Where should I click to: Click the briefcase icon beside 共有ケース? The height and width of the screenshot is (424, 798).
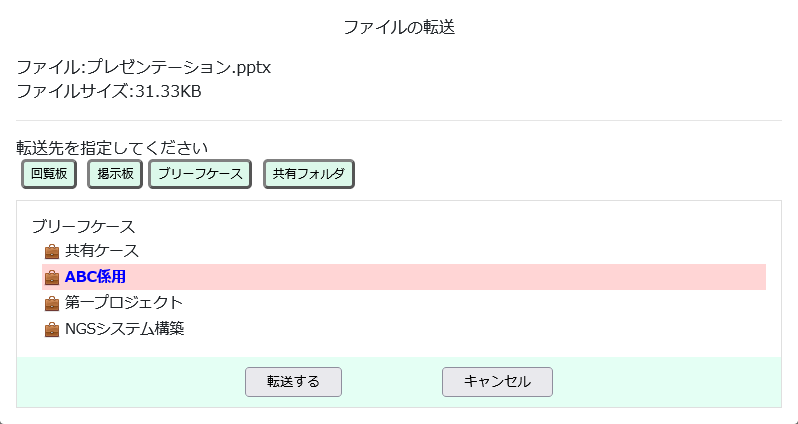point(52,251)
